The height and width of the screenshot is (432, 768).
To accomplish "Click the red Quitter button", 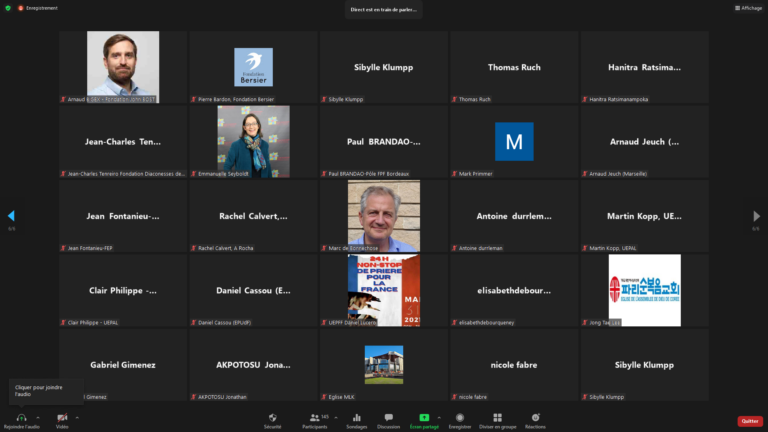I will coord(749,421).
